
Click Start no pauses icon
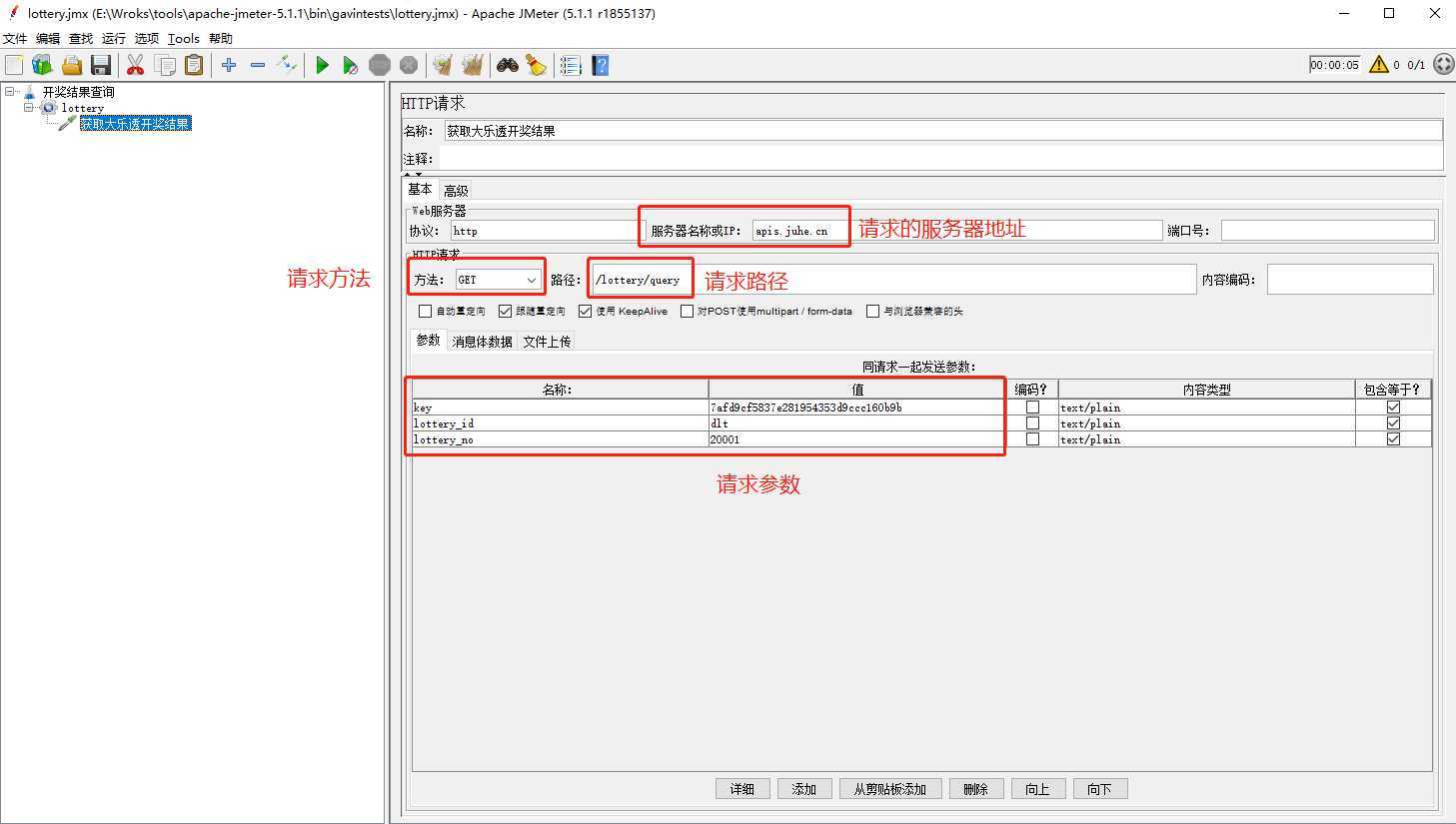[x=350, y=65]
